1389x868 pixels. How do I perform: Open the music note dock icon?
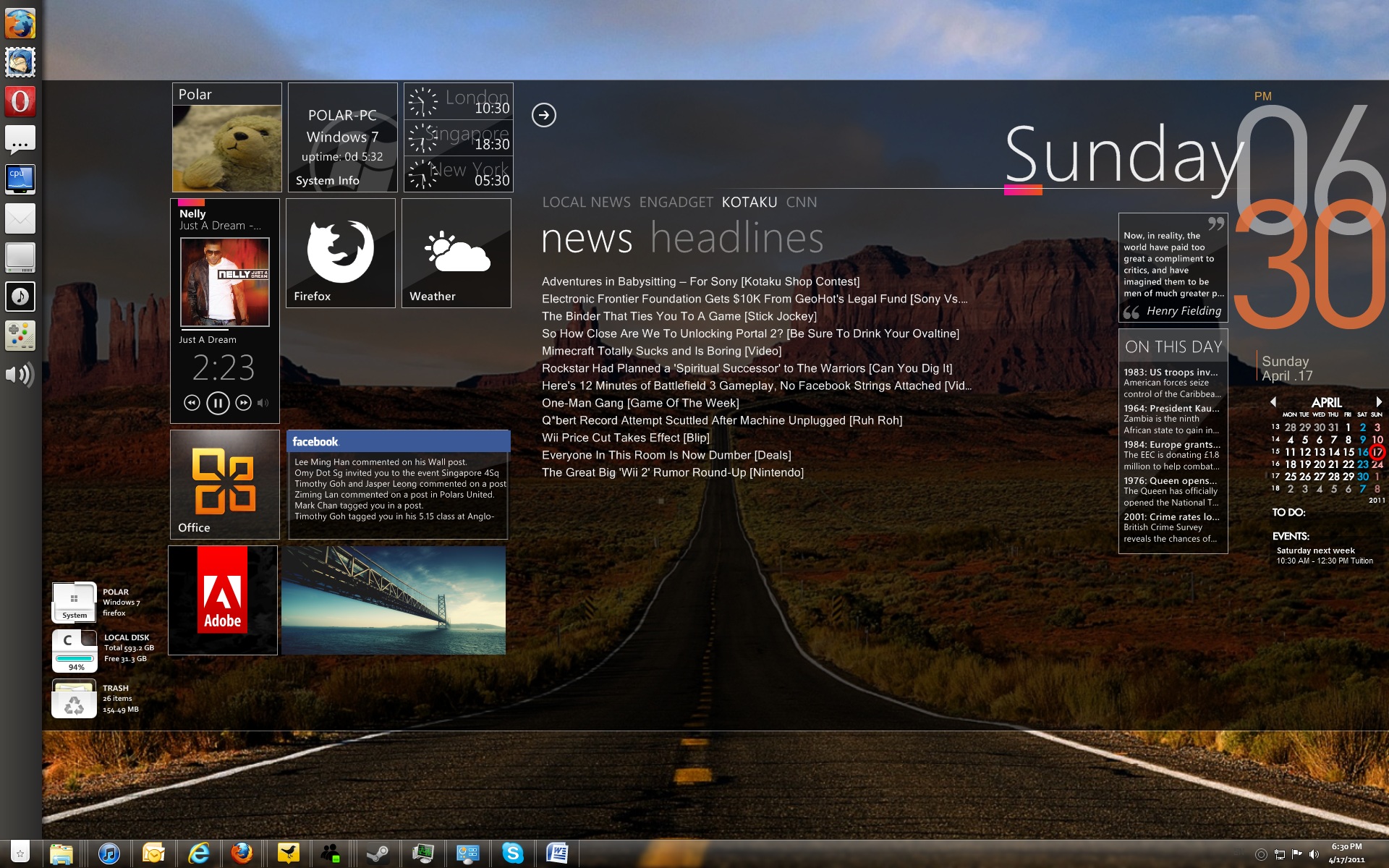point(20,297)
